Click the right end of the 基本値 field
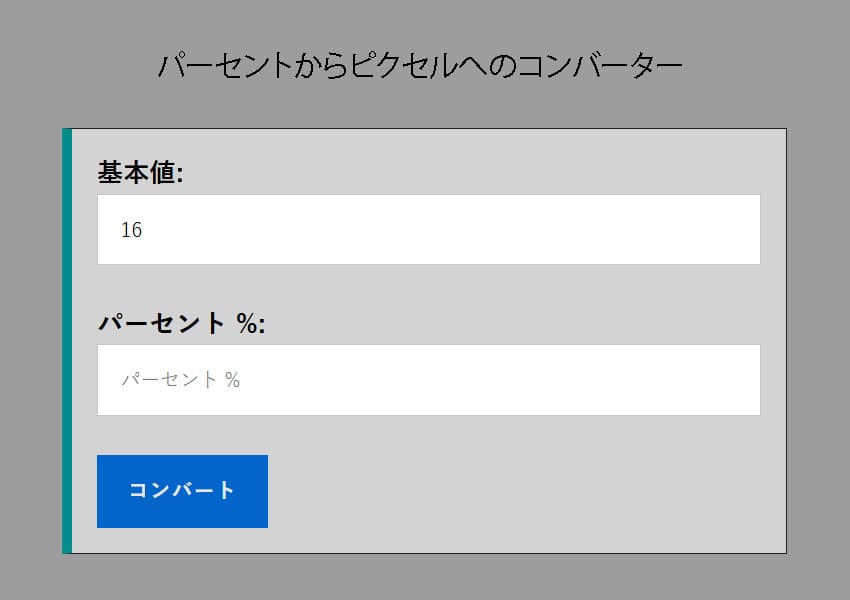 pyautogui.click(x=740, y=229)
